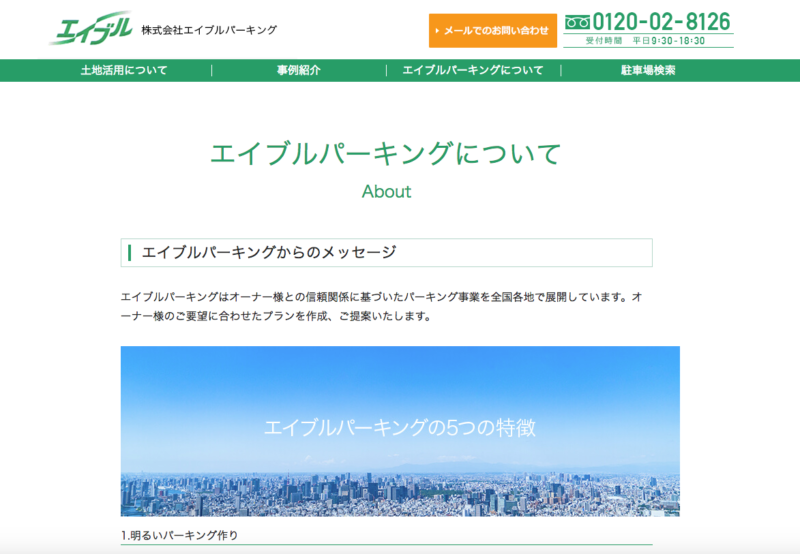Click the small arrow icon on the orange button

coord(437,31)
